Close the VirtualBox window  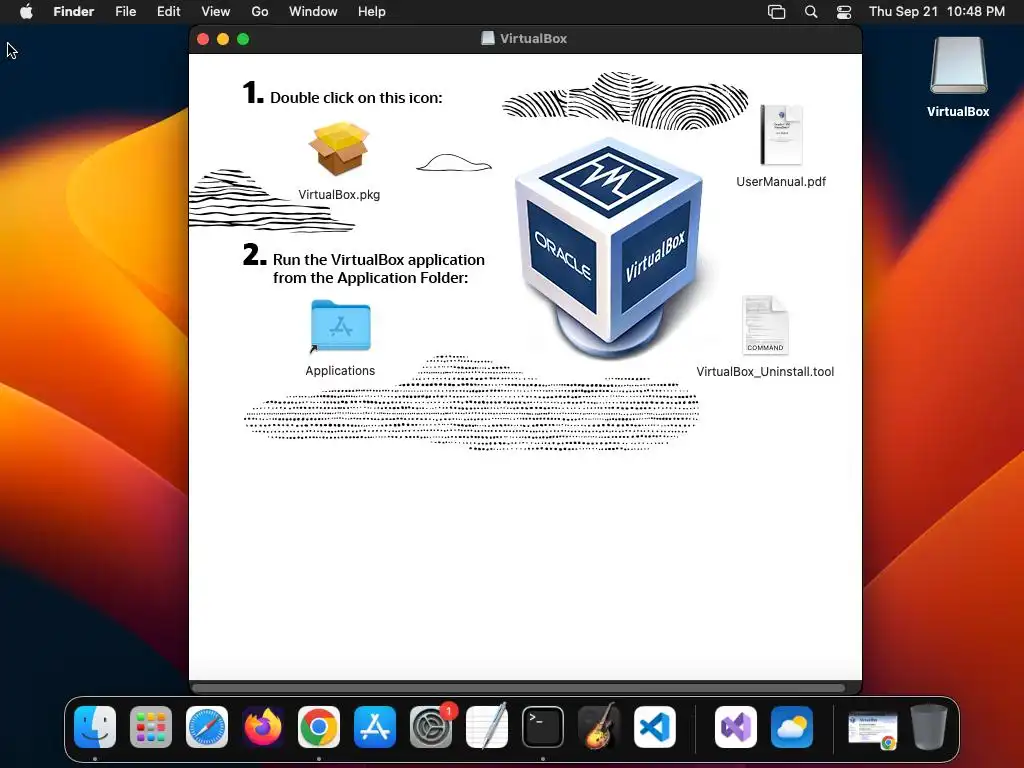(203, 39)
